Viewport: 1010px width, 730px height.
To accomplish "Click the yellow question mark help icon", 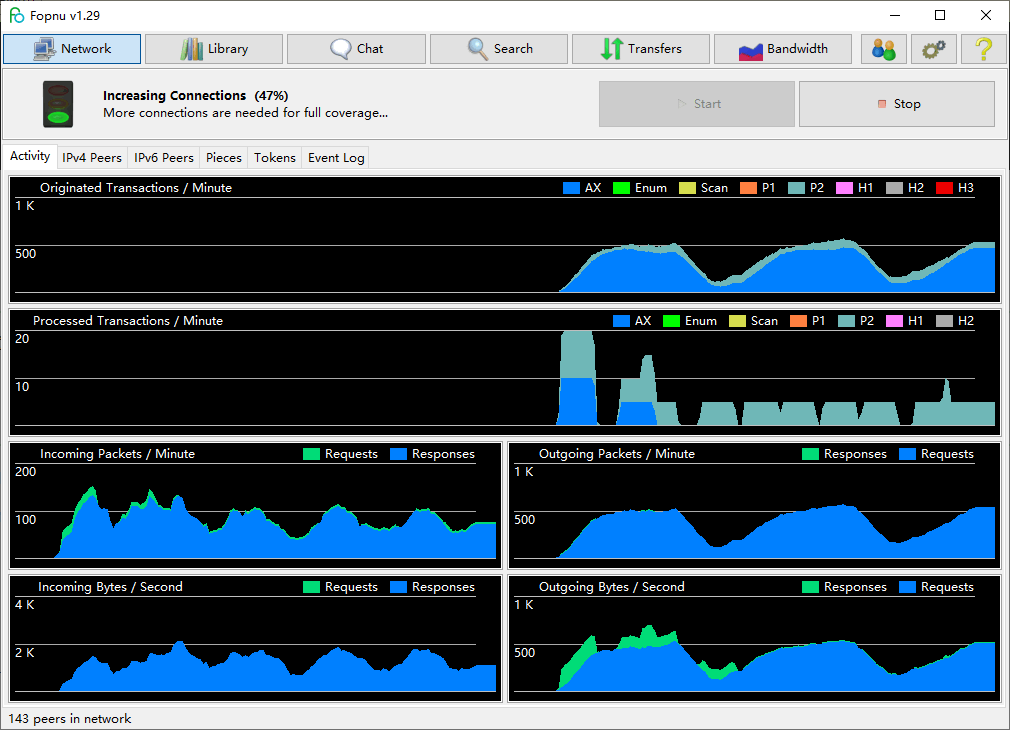I will 983,49.
